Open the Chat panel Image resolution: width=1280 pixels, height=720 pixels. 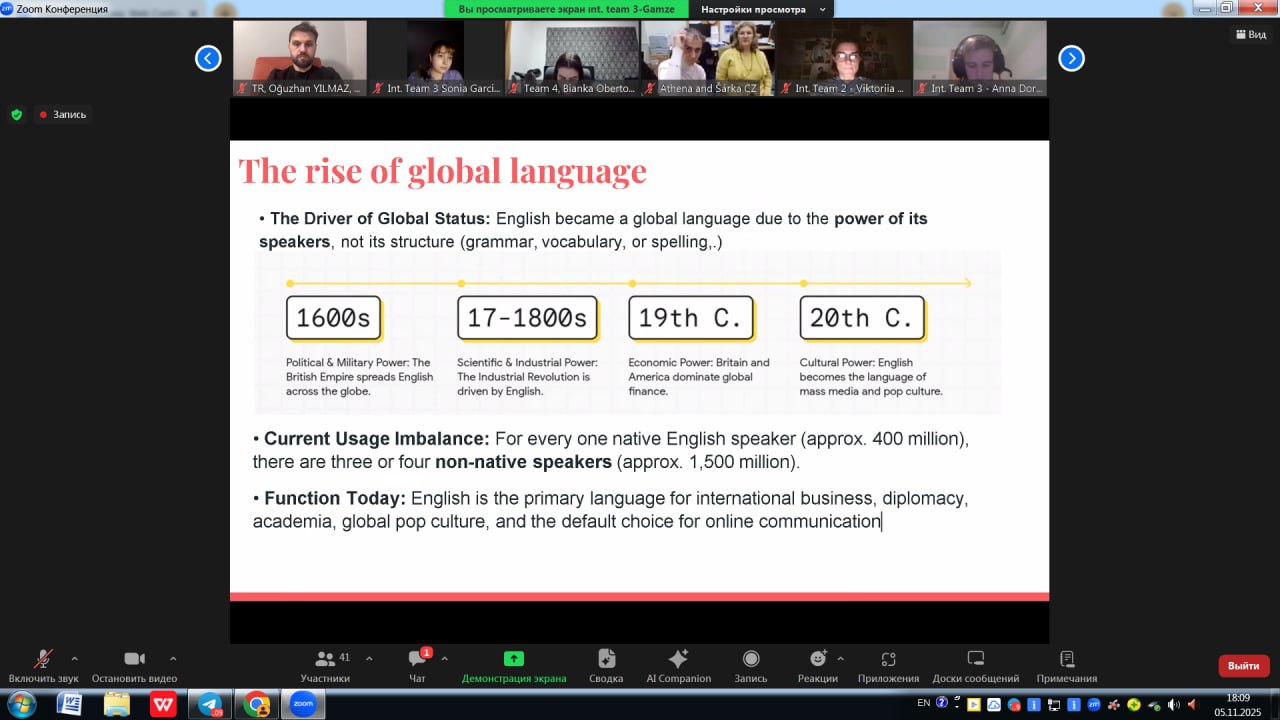(x=417, y=659)
